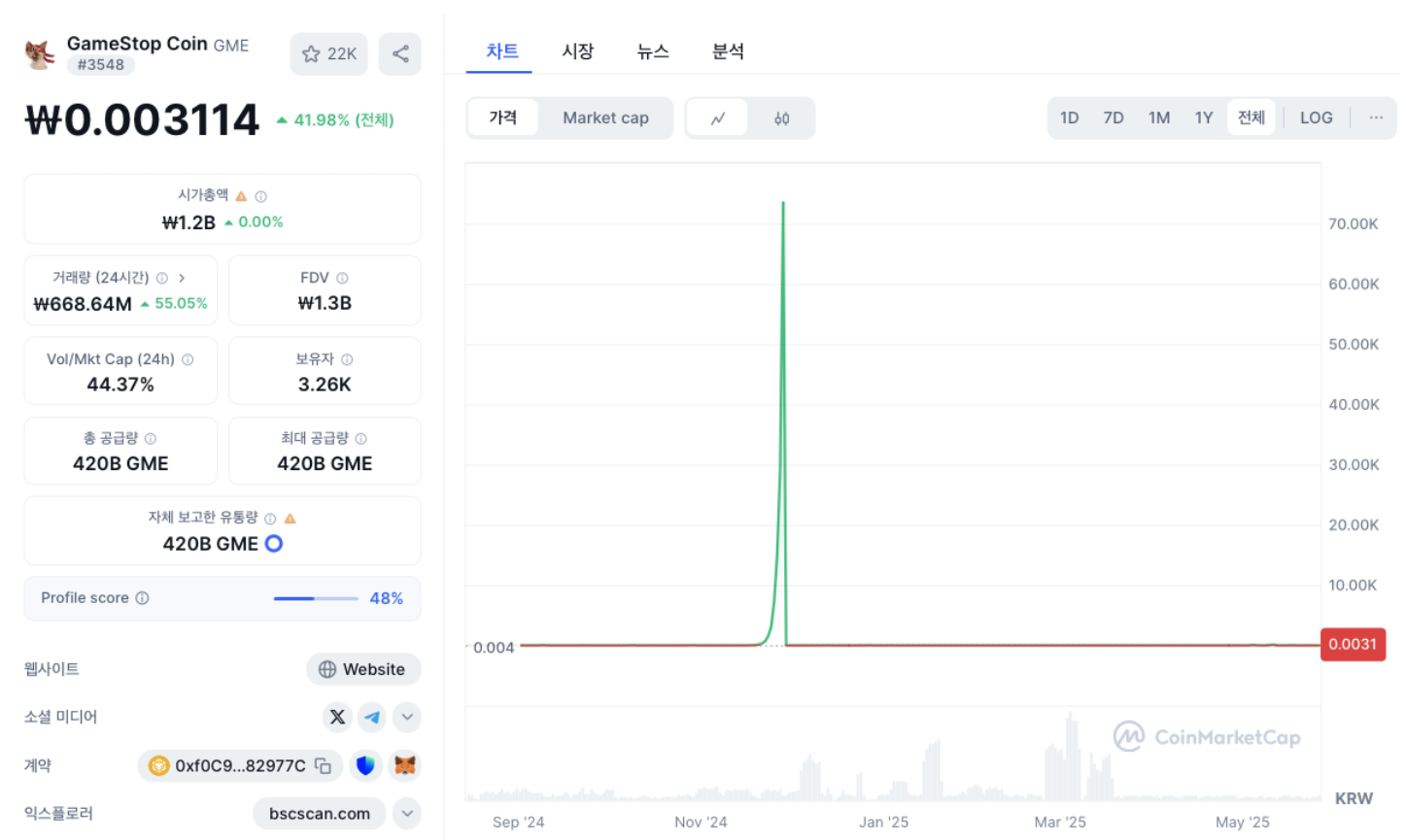Copy the contract address
1406x840 pixels.
324,766
